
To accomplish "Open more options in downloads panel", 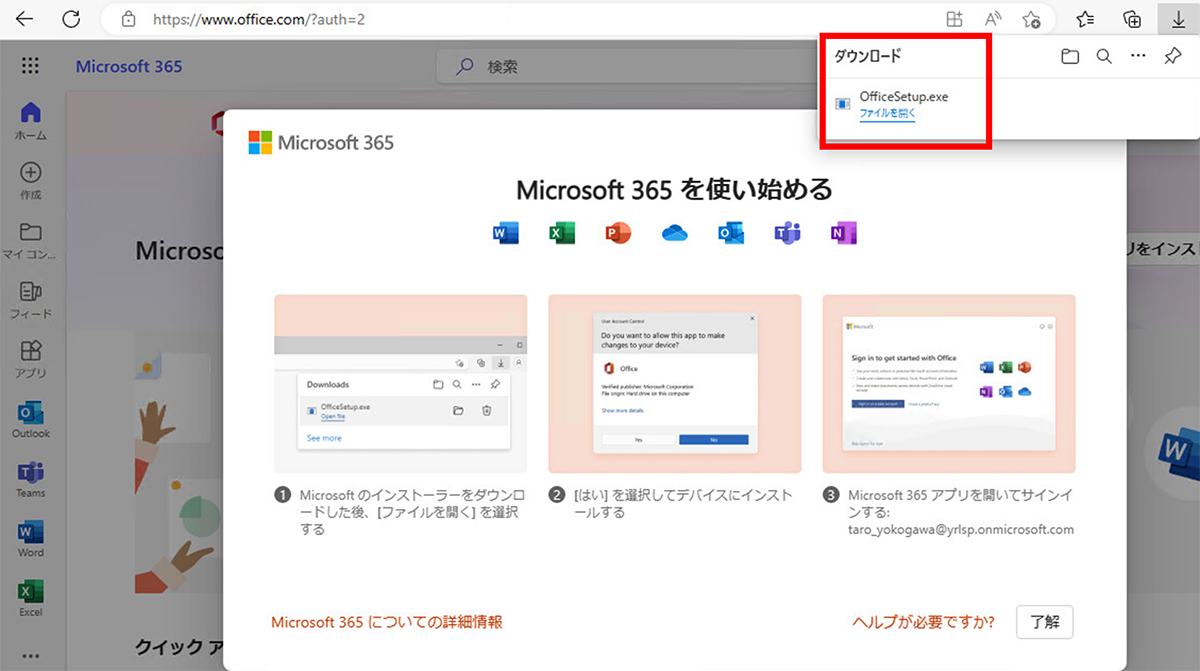I will pyautogui.click(x=1138, y=57).
